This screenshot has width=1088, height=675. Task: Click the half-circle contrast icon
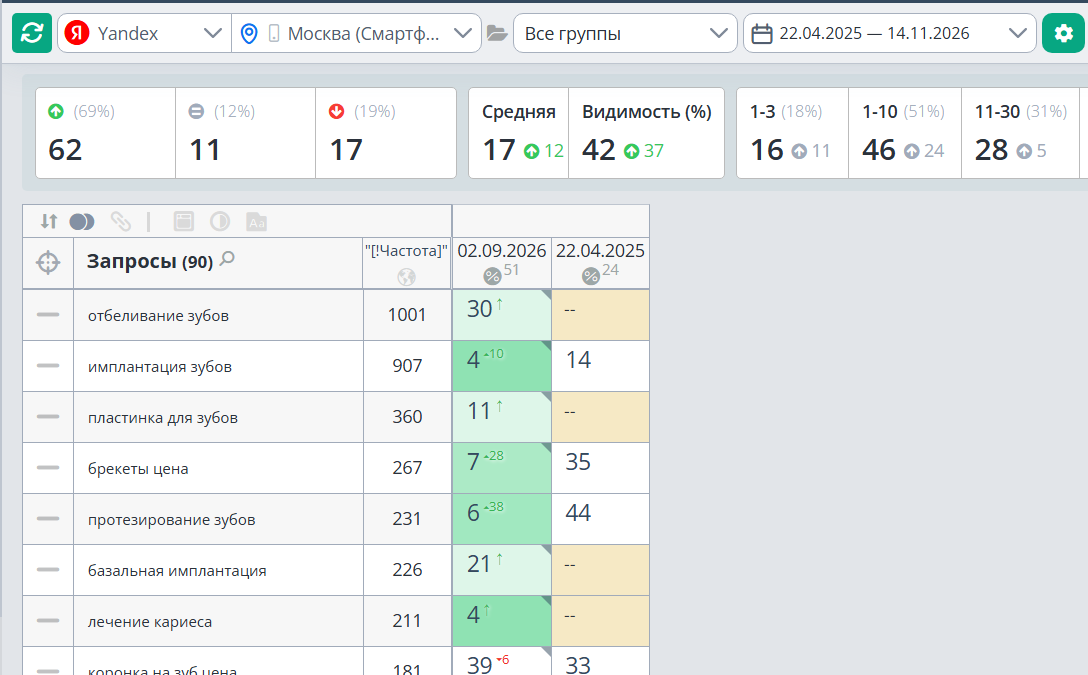tap(220, 221)
